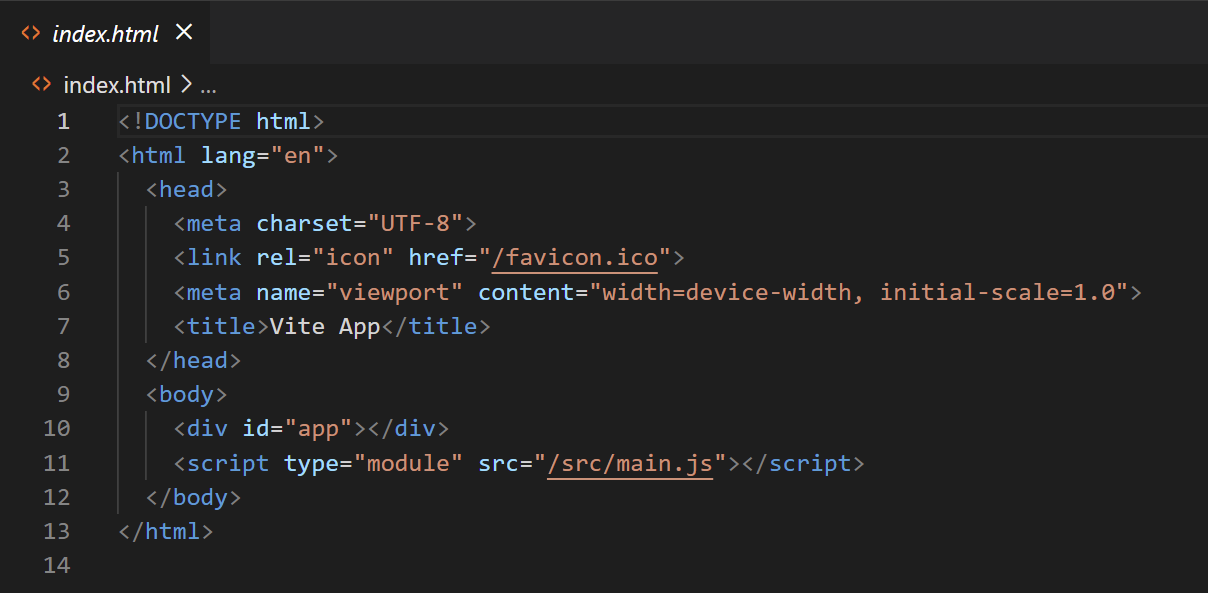This screenshot has height=593, width=1208.
Task: Click the breadcrumb chevron separator
Action: pos(186,85)
